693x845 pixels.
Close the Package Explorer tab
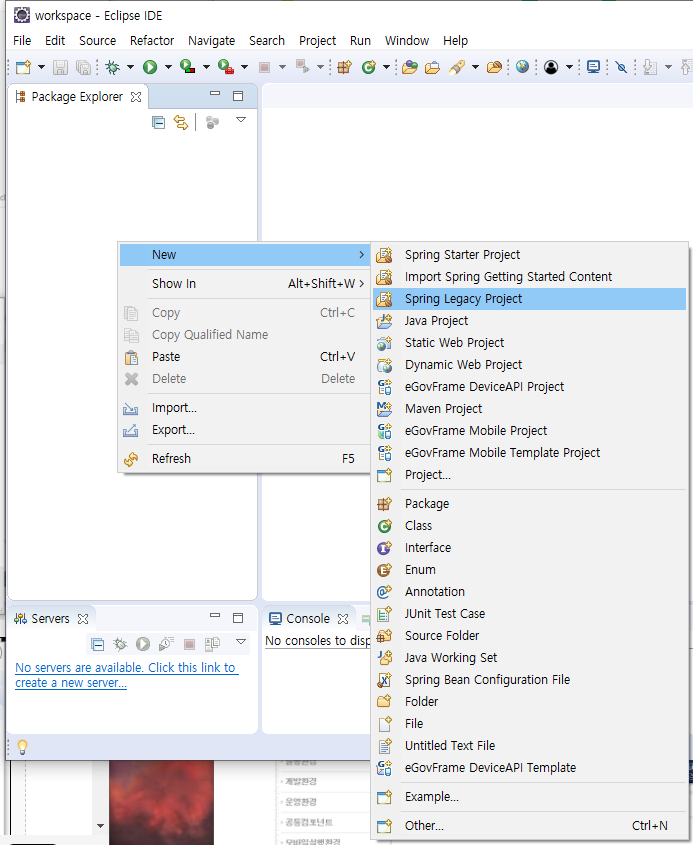pyautogui.click(x=136, y=97)
